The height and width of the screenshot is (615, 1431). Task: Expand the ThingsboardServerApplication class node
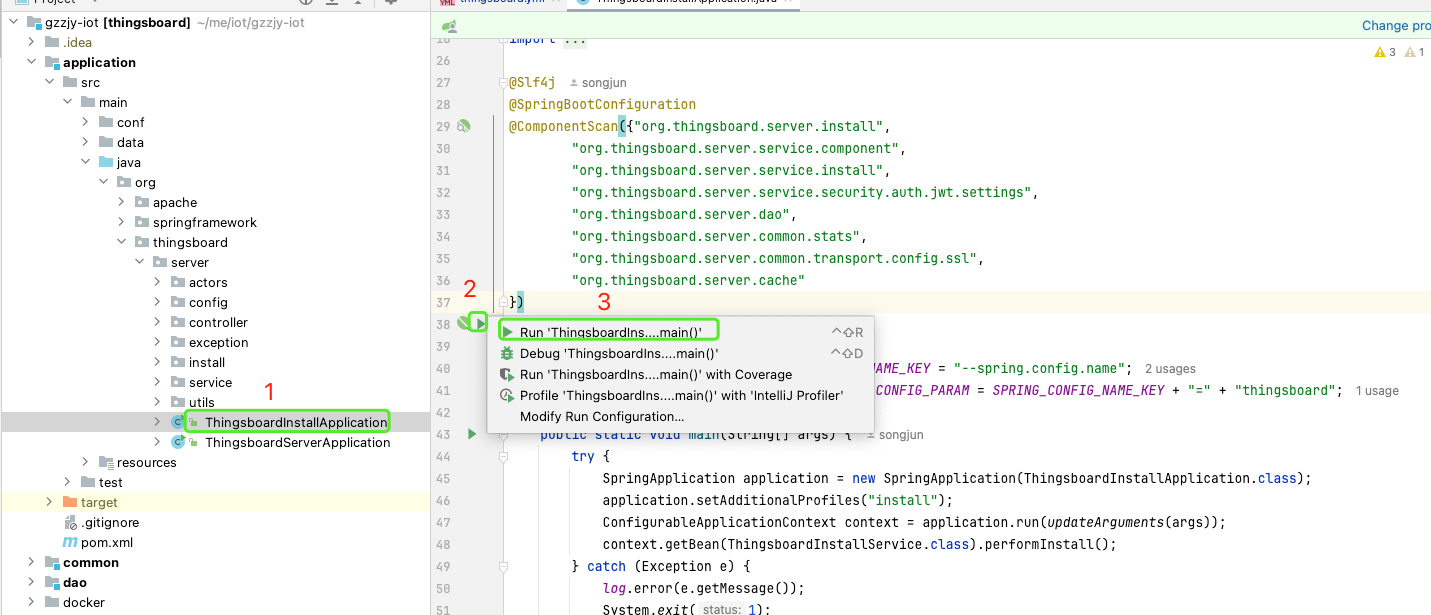[x=158, y=442]
